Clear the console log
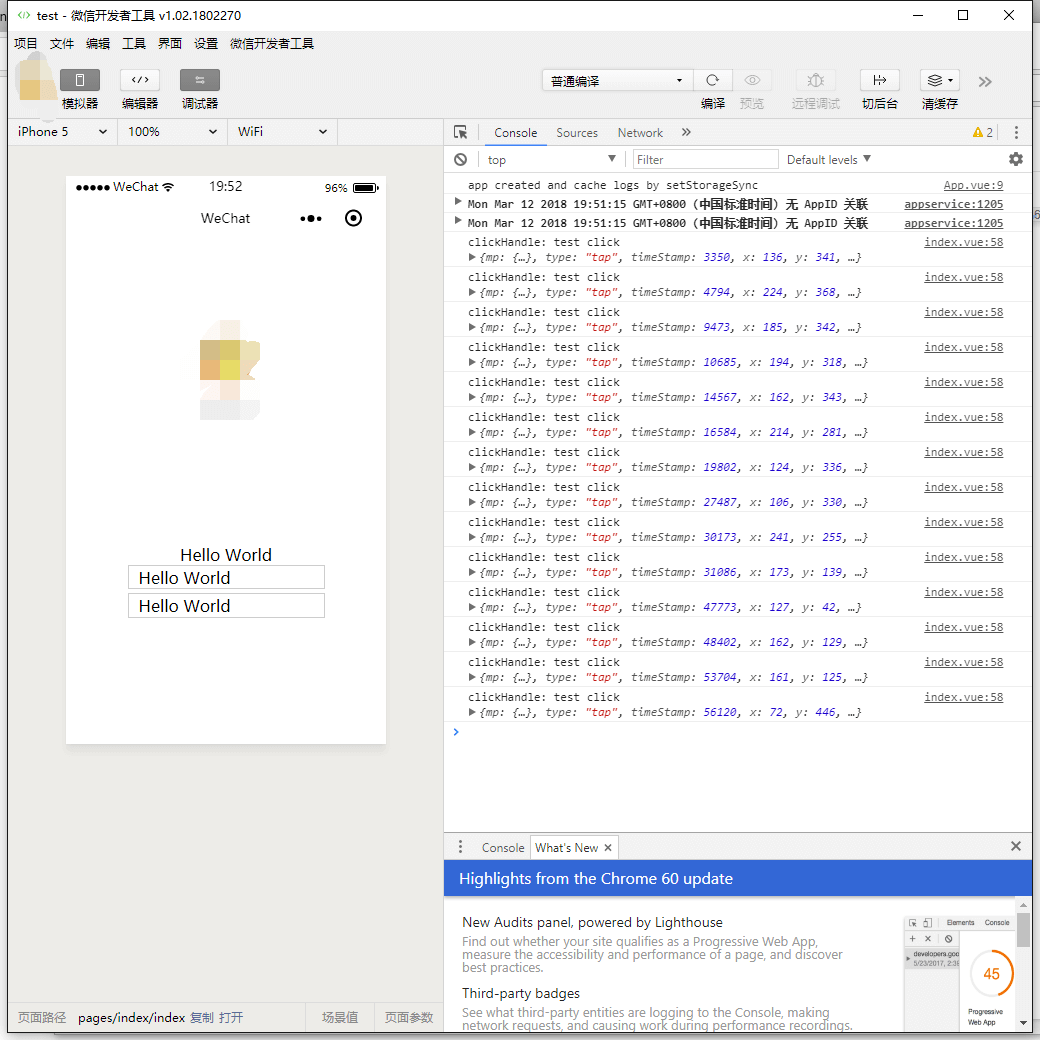The height and width of the screenshot is (1040, 1040). click(x=460, y=160)
